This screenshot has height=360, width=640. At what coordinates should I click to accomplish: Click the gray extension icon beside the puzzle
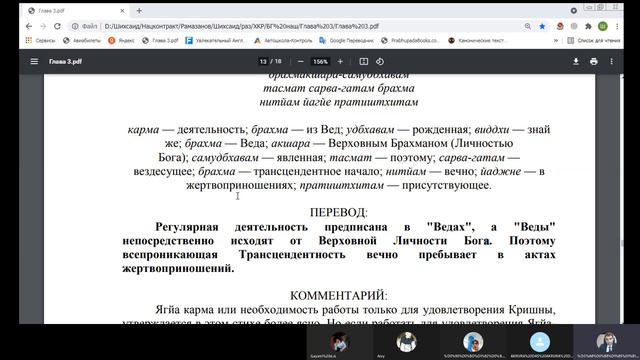[574, 26]
